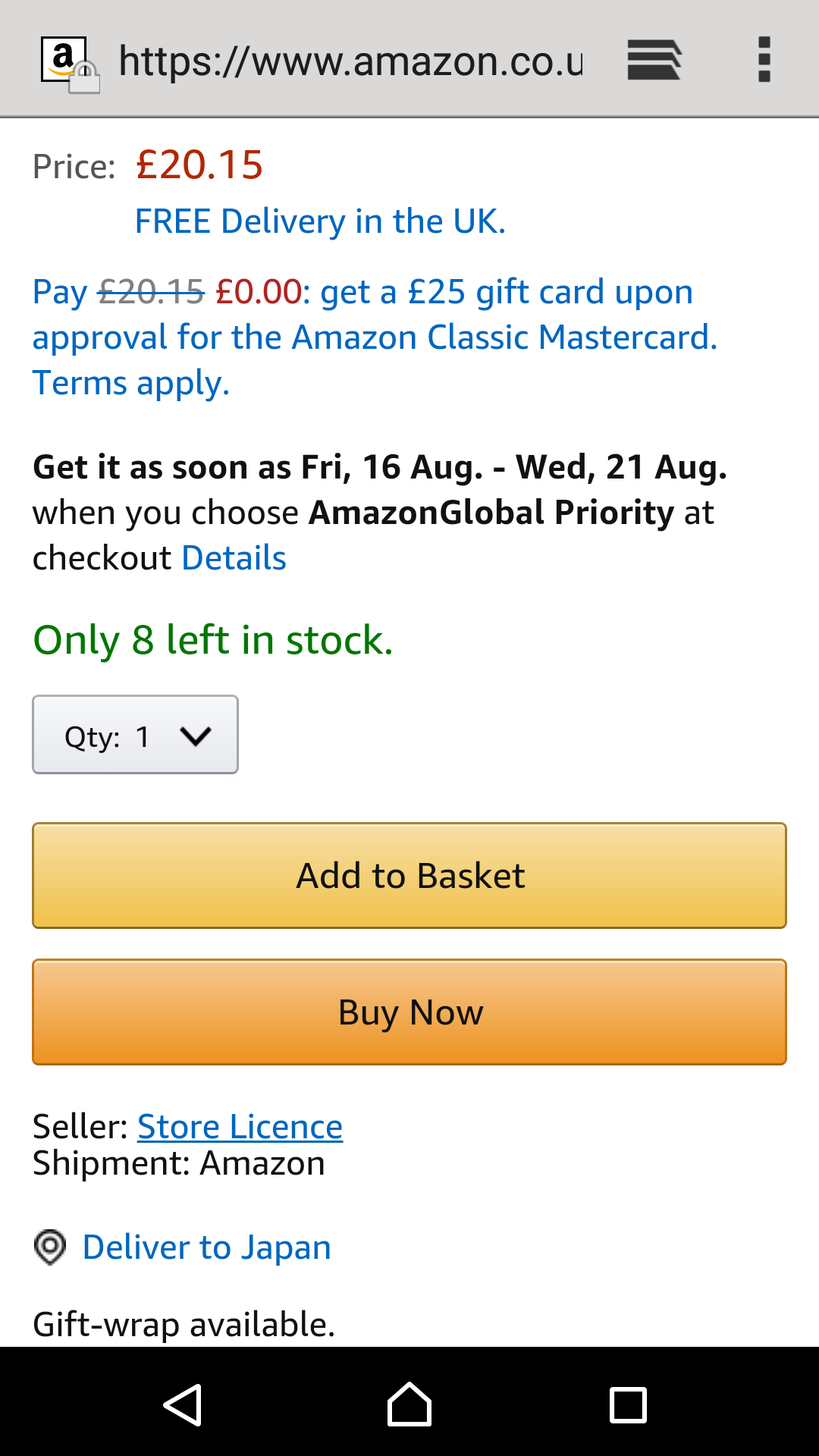Viewport: 819px width, 1456px height.
Task: Open the Store Licence seller link
Action: [240, 1127]
